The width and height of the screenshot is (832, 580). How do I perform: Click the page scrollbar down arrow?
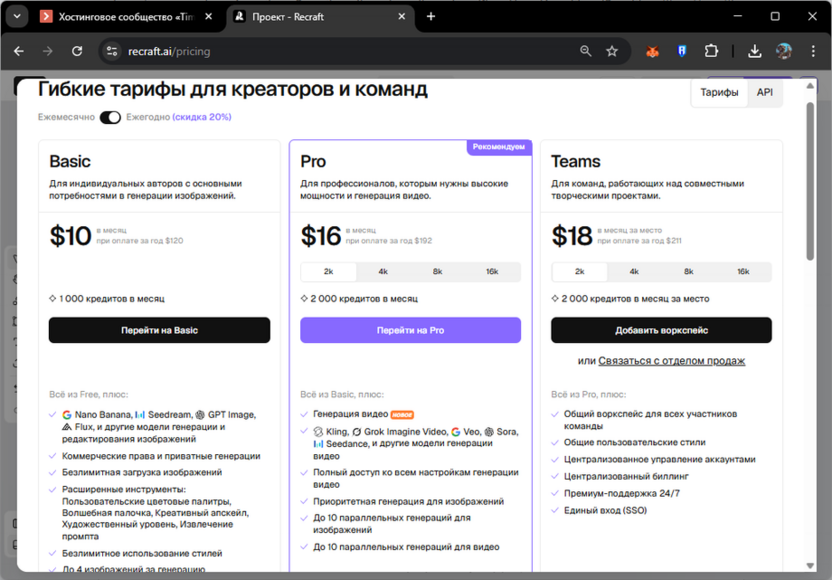(x=810, y=565)
